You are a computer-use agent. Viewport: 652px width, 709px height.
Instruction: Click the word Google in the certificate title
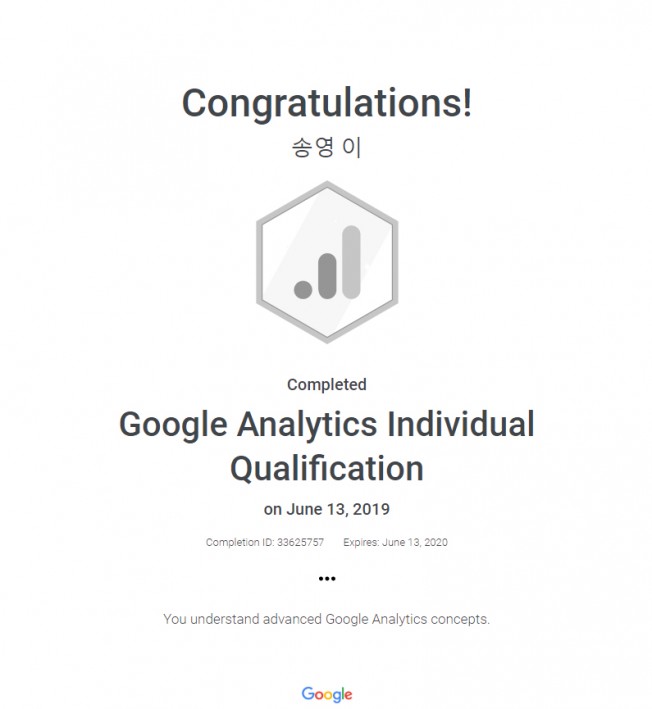coord(173,425)
